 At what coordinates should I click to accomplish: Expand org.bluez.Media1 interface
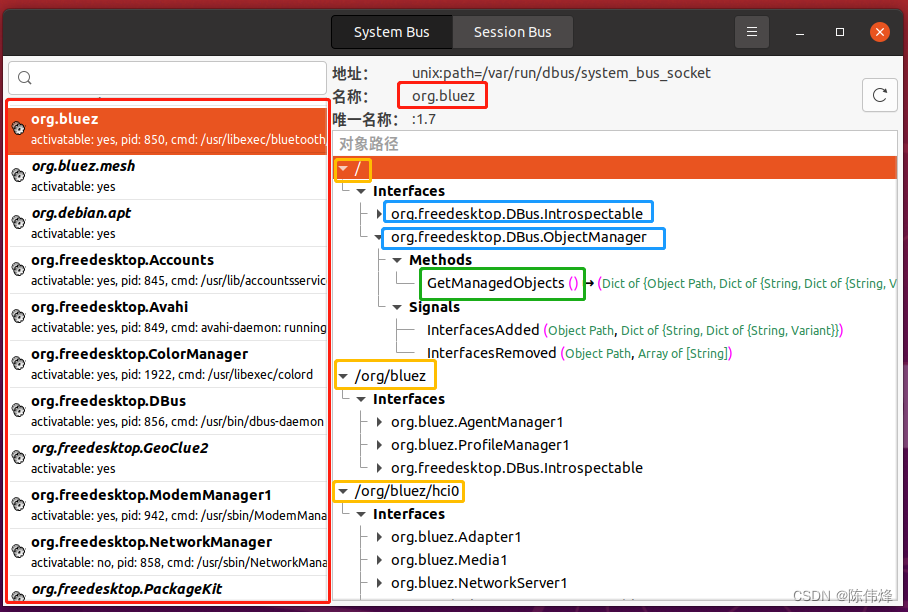[x=379, y=560]
